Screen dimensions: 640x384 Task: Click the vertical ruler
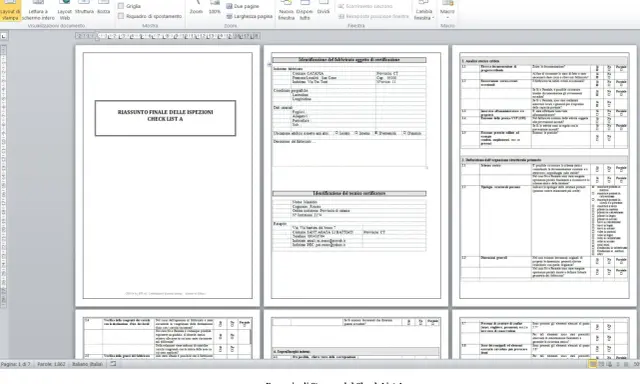3,175
